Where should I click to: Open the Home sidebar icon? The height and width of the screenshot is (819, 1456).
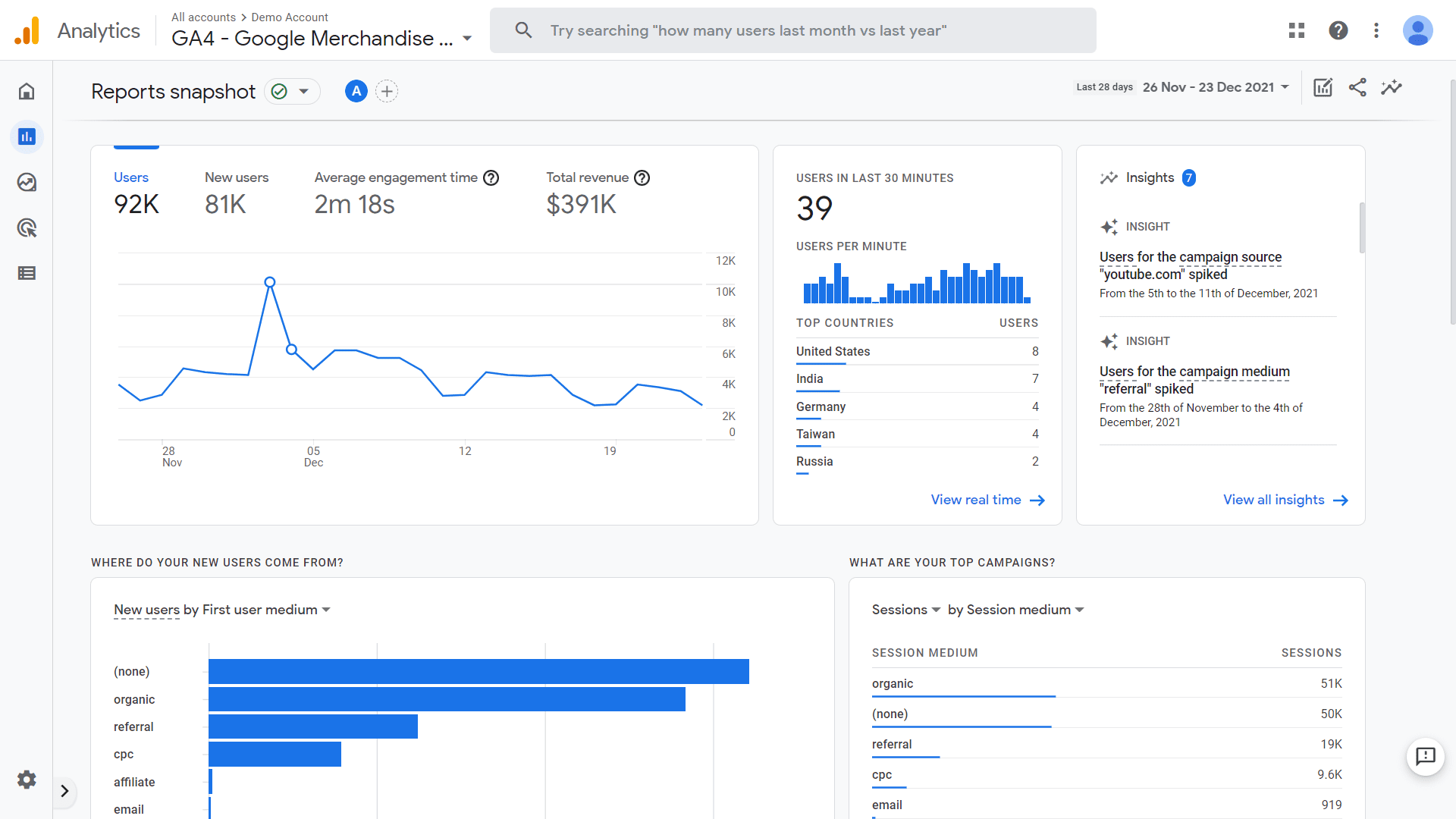tap(27, 92)
